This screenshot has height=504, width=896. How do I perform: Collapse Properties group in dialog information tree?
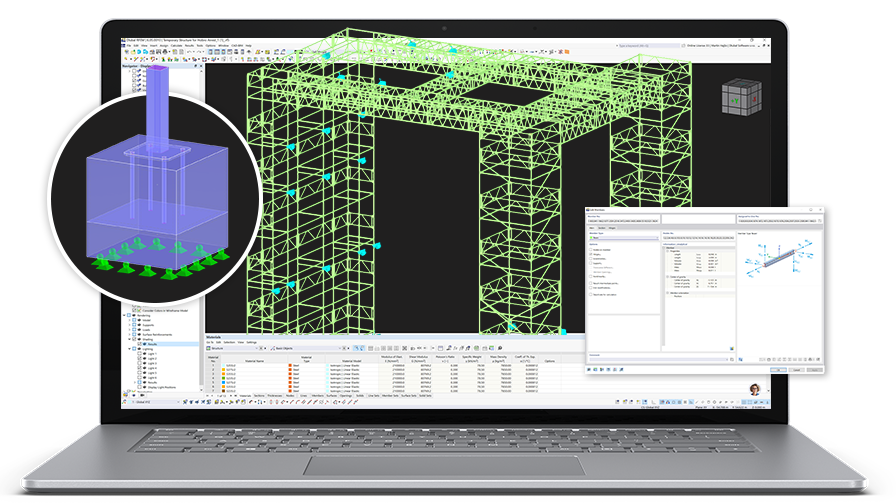667,251
